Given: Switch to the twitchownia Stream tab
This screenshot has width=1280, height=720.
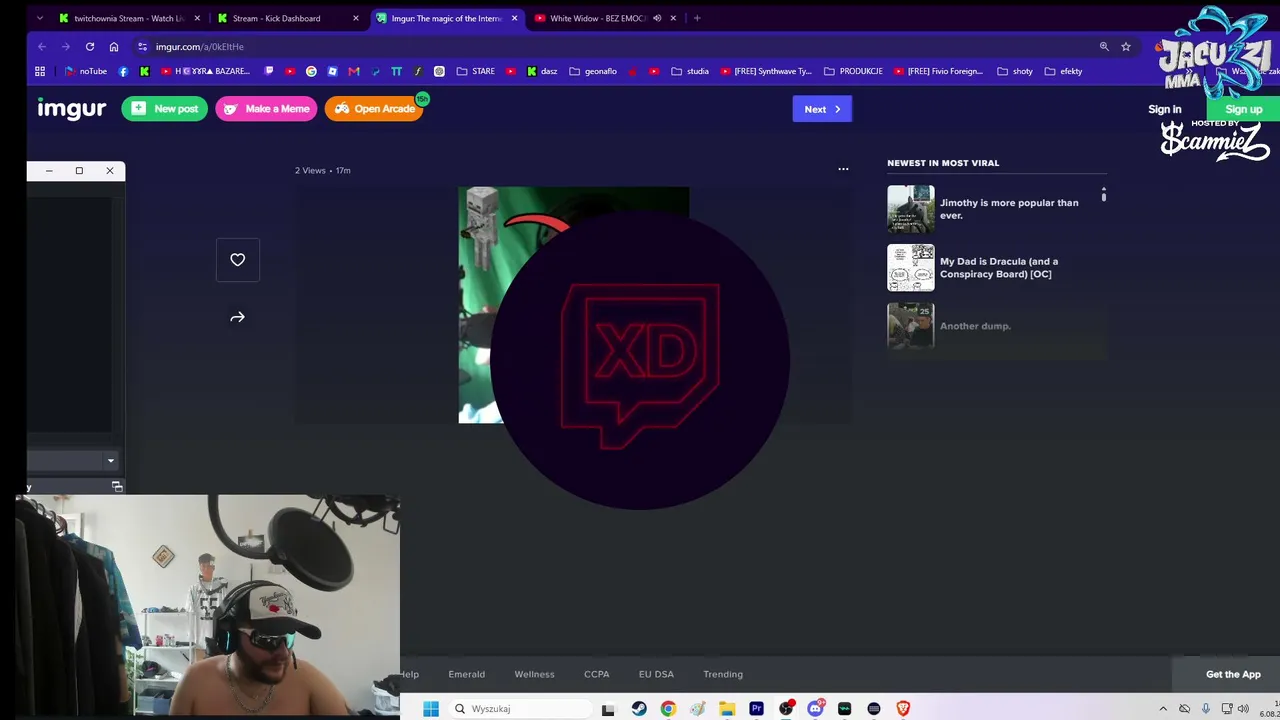Looking at the screenshot, I should [130, 18].
